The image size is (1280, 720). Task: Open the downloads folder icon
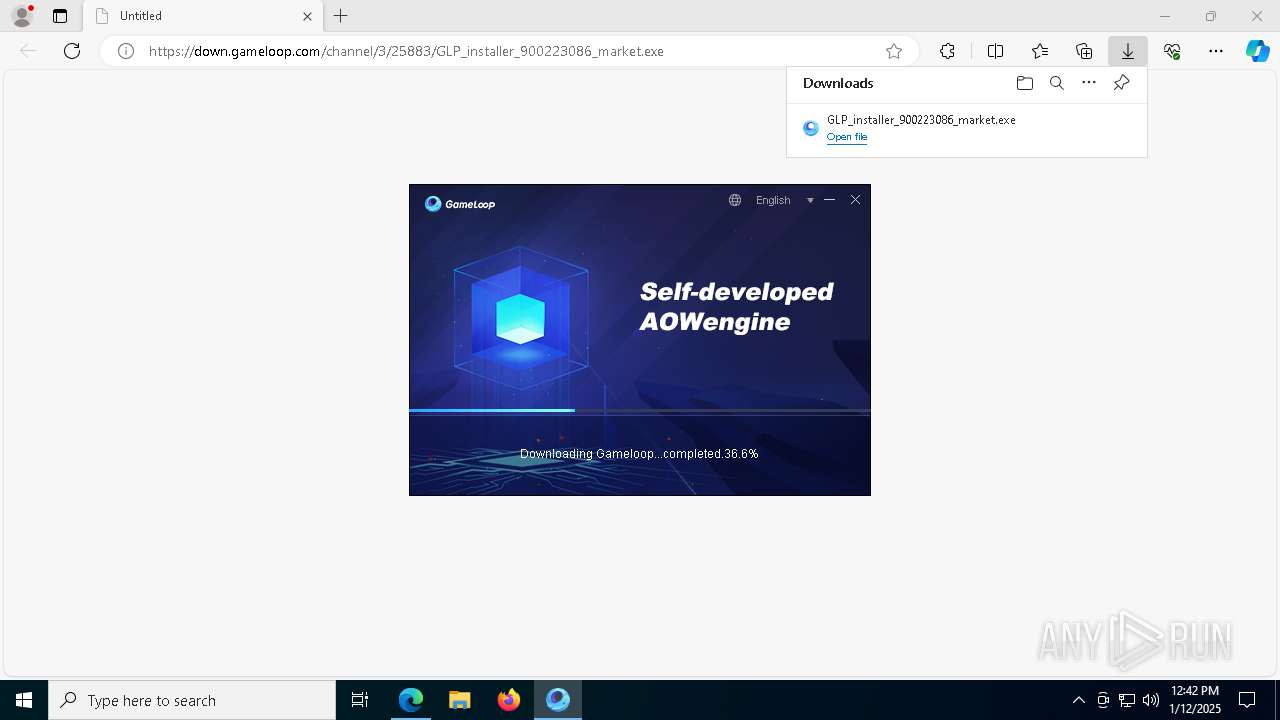tap(1025, 83)
